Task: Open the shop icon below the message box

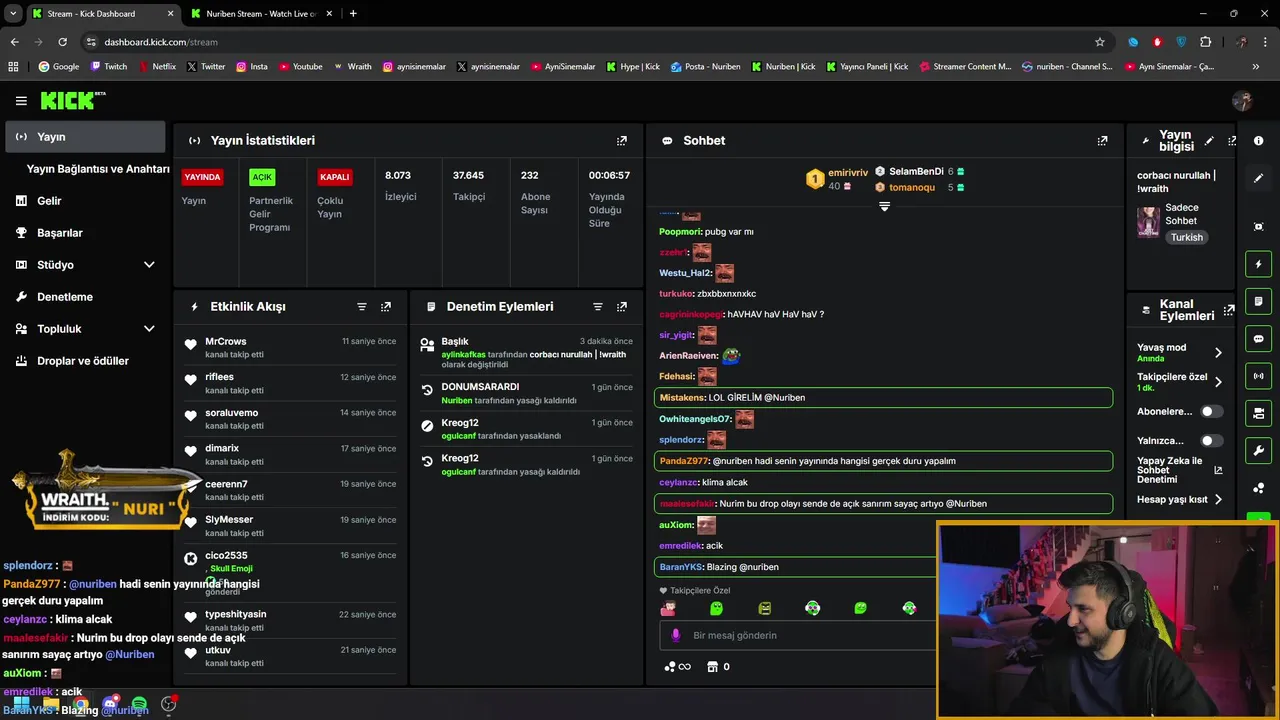Action: point(712,667)
